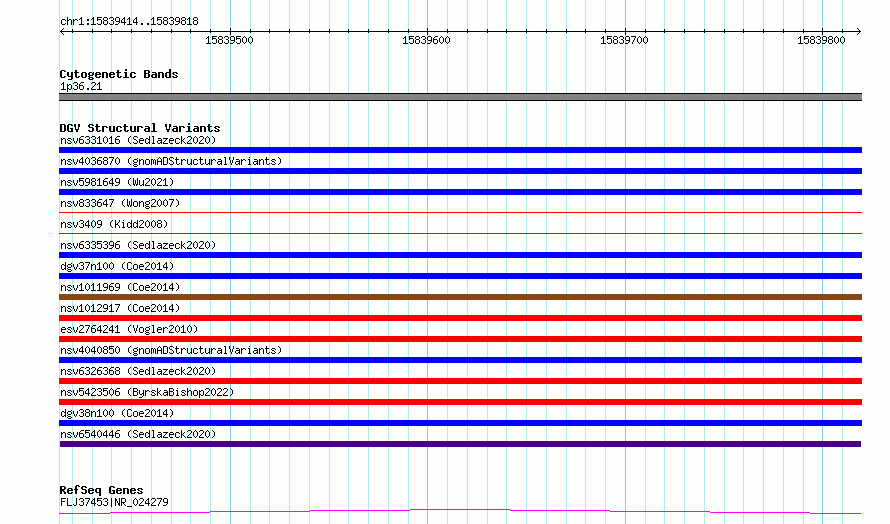Click the 1p36.21 band label
The width and height of the screenshot is (890, 524).
coord(81,86)
